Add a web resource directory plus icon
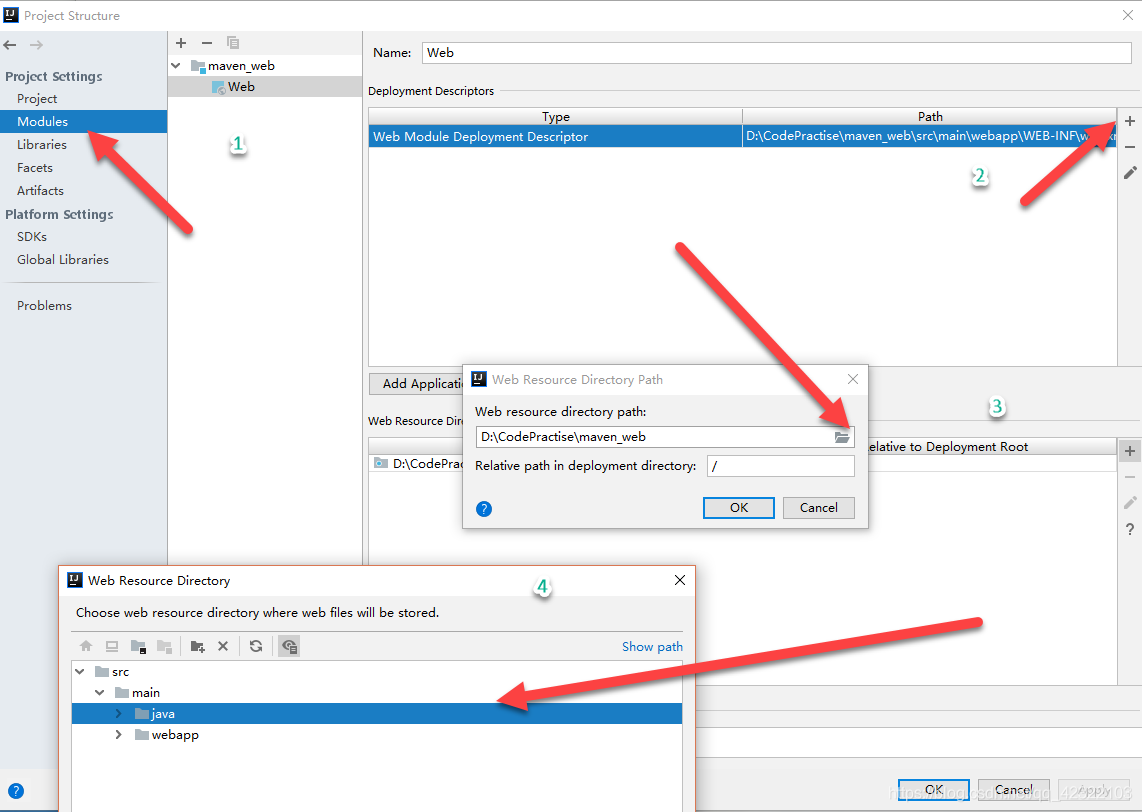Screen dimensions: 1142x812 click(1130, 451)
